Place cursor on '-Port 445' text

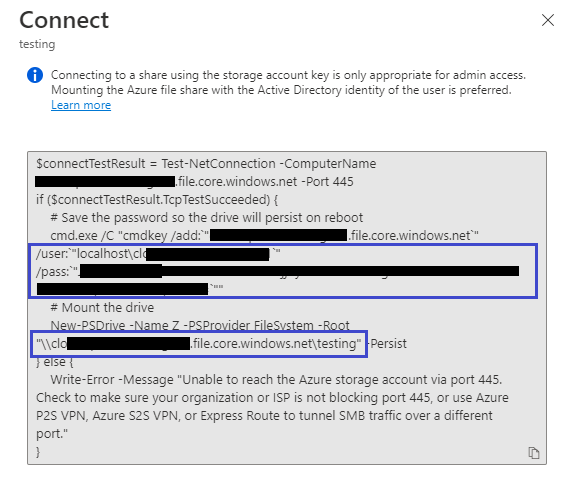[327, 181]
